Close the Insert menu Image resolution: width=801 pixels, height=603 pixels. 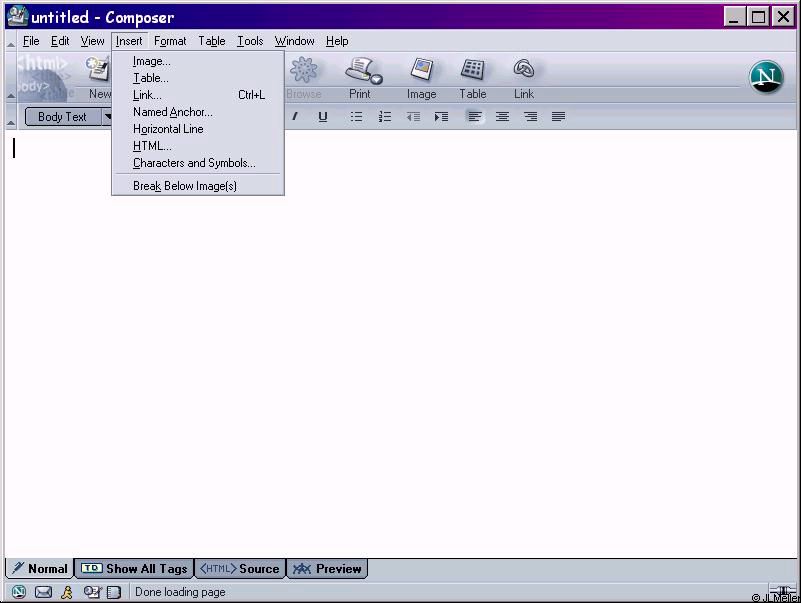click(x=129, y=41)
